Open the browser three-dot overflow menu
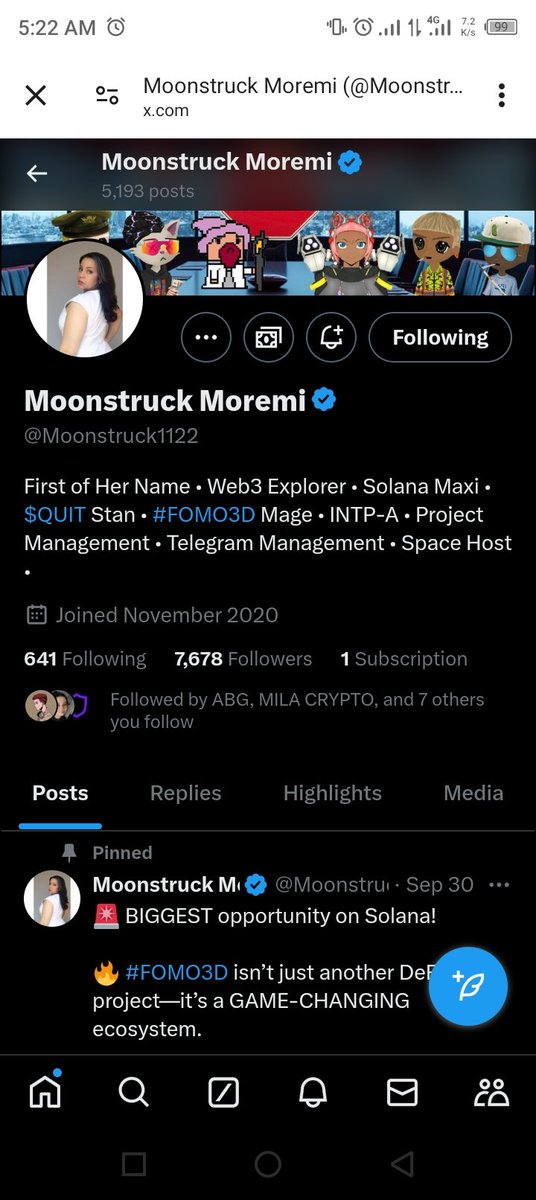 coord(501,95)
